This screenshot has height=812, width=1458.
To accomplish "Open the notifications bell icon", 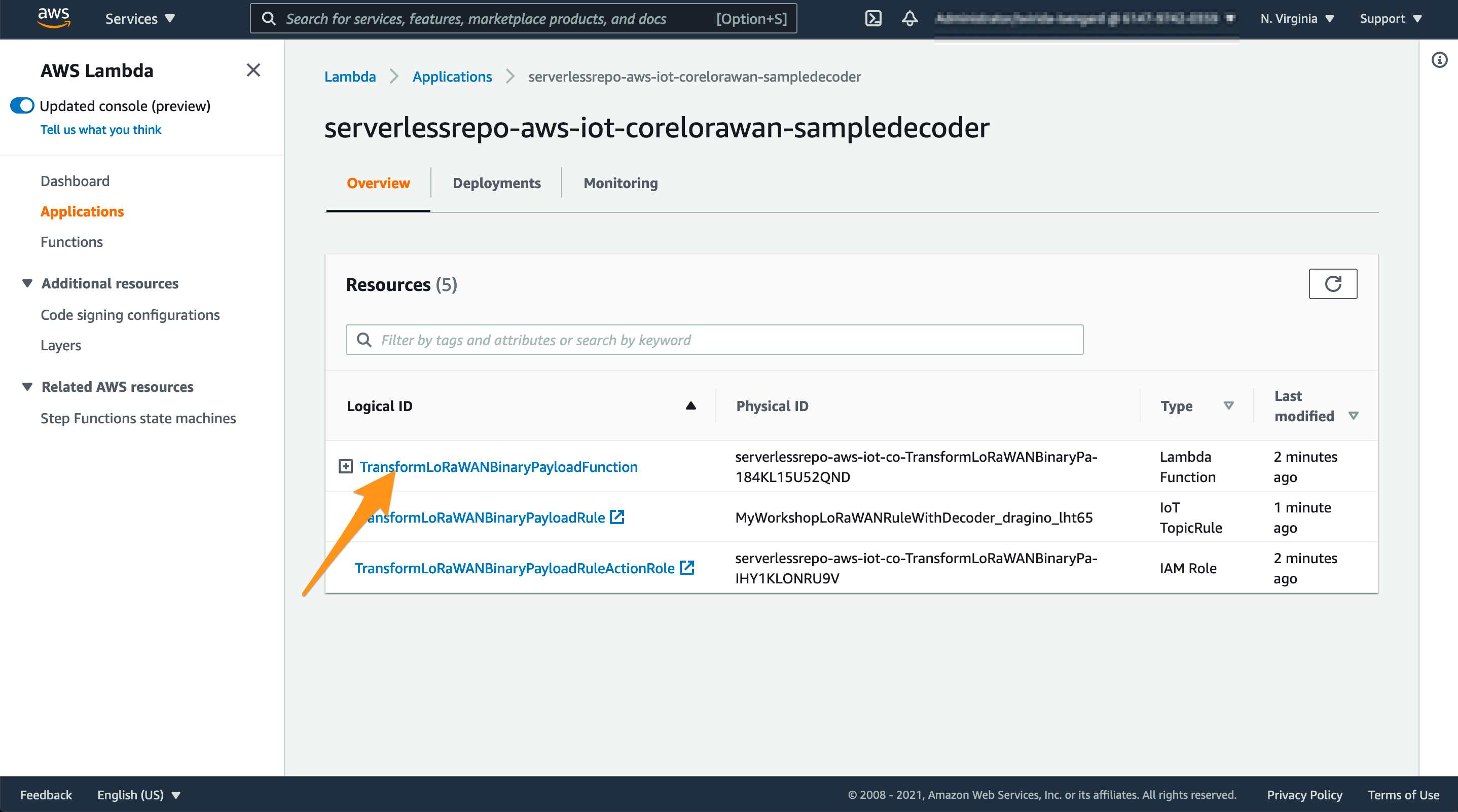I will [909, 19].
